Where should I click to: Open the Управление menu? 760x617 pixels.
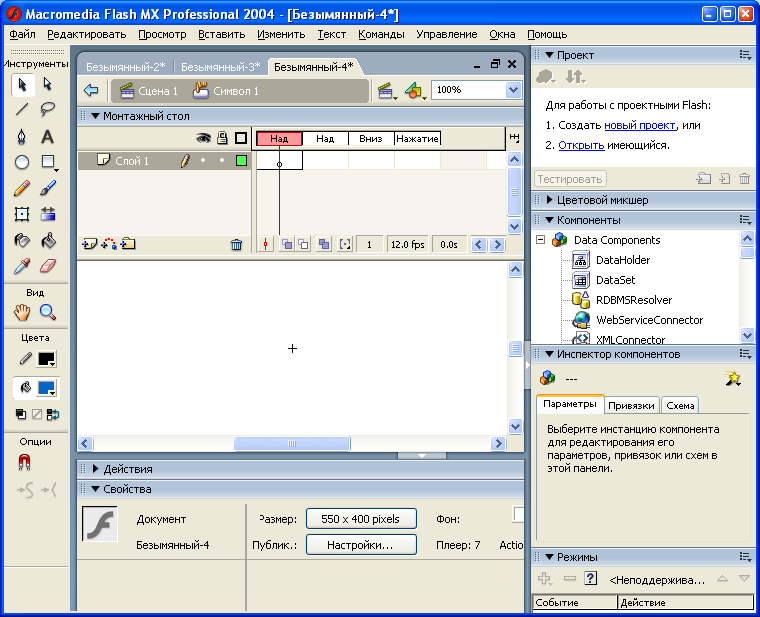coord(446,34)
